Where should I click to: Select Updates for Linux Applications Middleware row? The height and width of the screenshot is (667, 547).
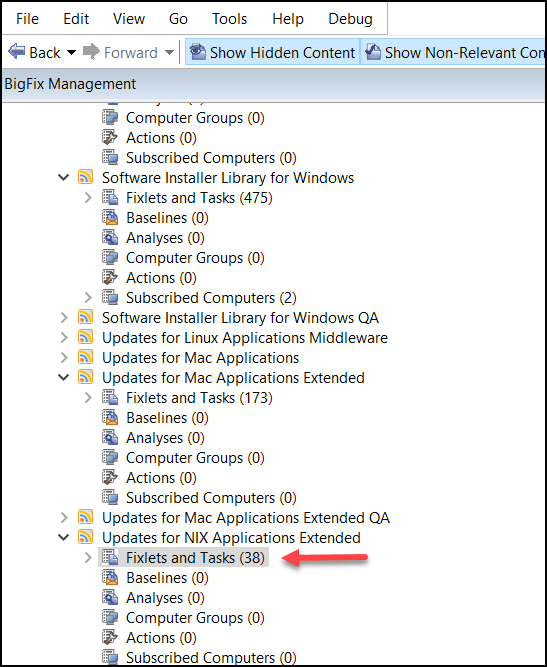point(245,337)
